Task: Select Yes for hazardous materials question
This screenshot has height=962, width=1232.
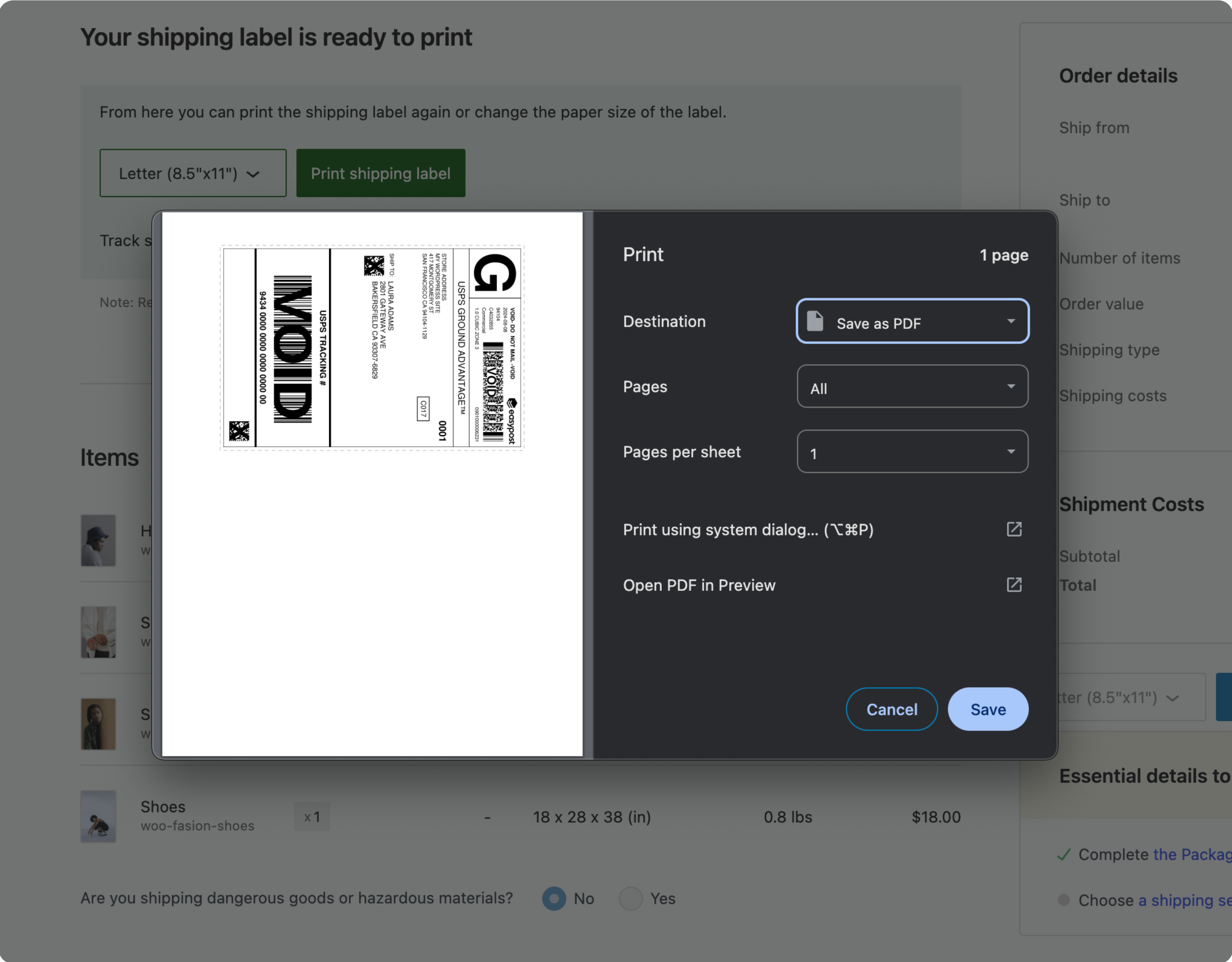Action: coord(631,898)
